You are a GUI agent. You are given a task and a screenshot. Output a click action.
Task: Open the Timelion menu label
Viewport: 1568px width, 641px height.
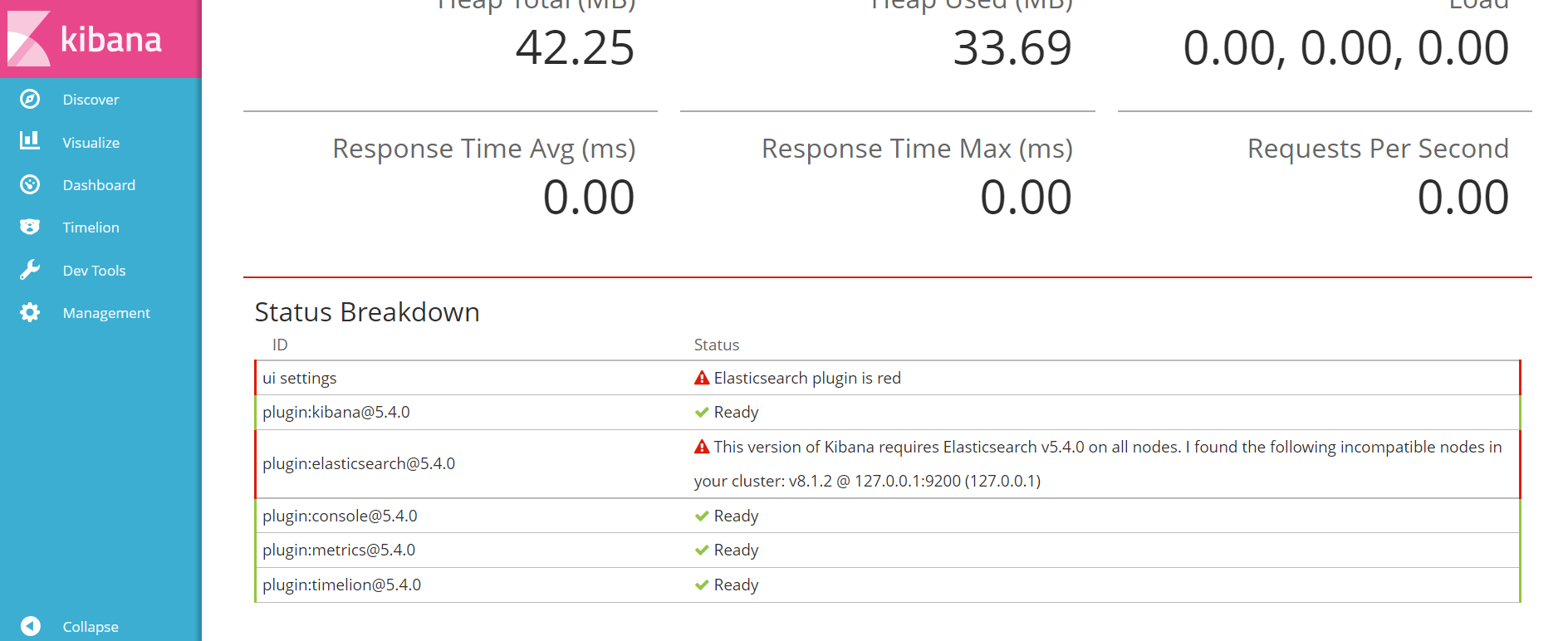pyautogui.click(x=91, y=228)
